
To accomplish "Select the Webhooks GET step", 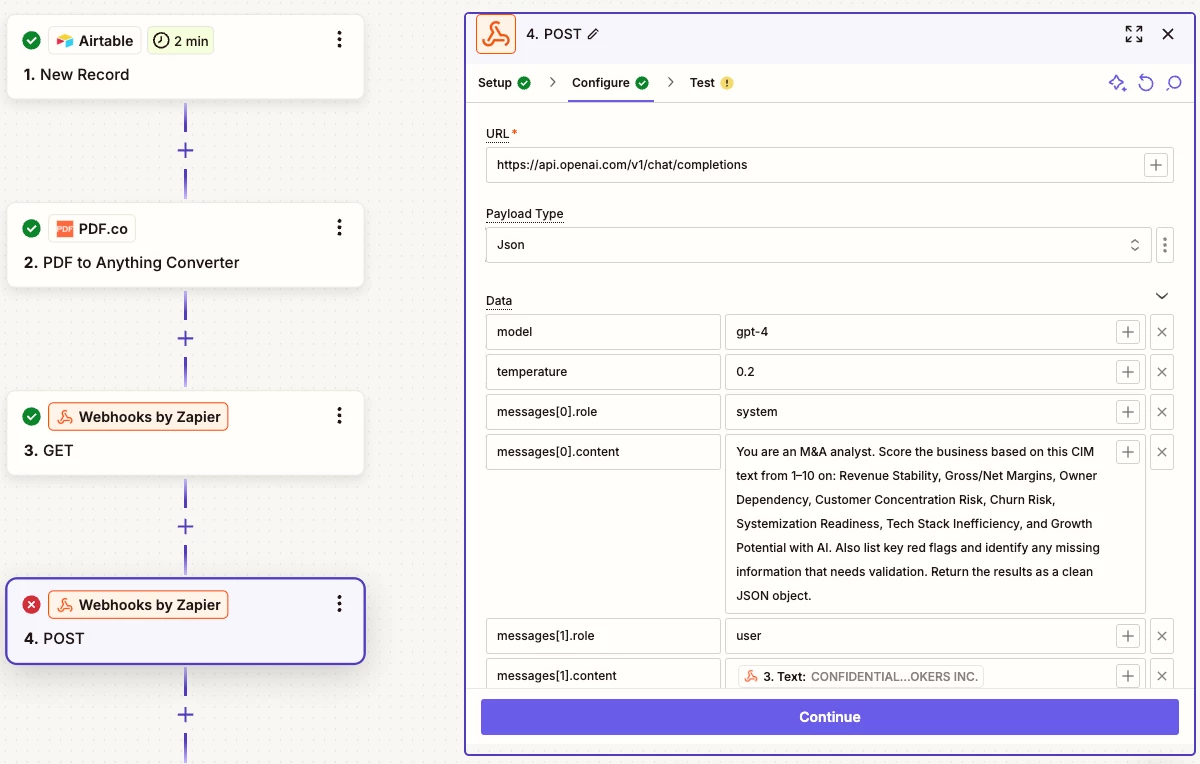I will pyautogui.click(x=186, y=432).
